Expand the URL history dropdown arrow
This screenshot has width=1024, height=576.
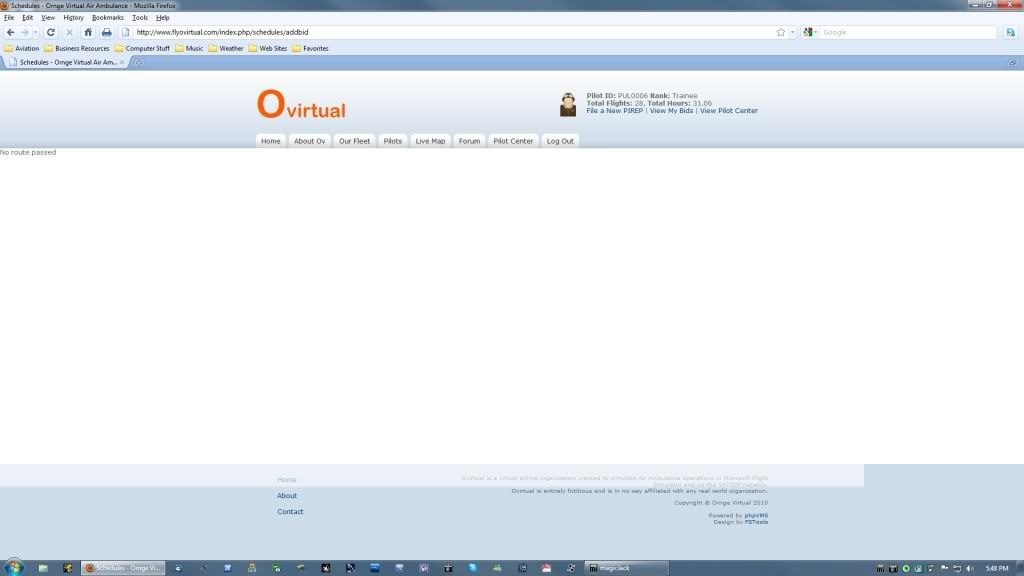[x=792, y=32]
